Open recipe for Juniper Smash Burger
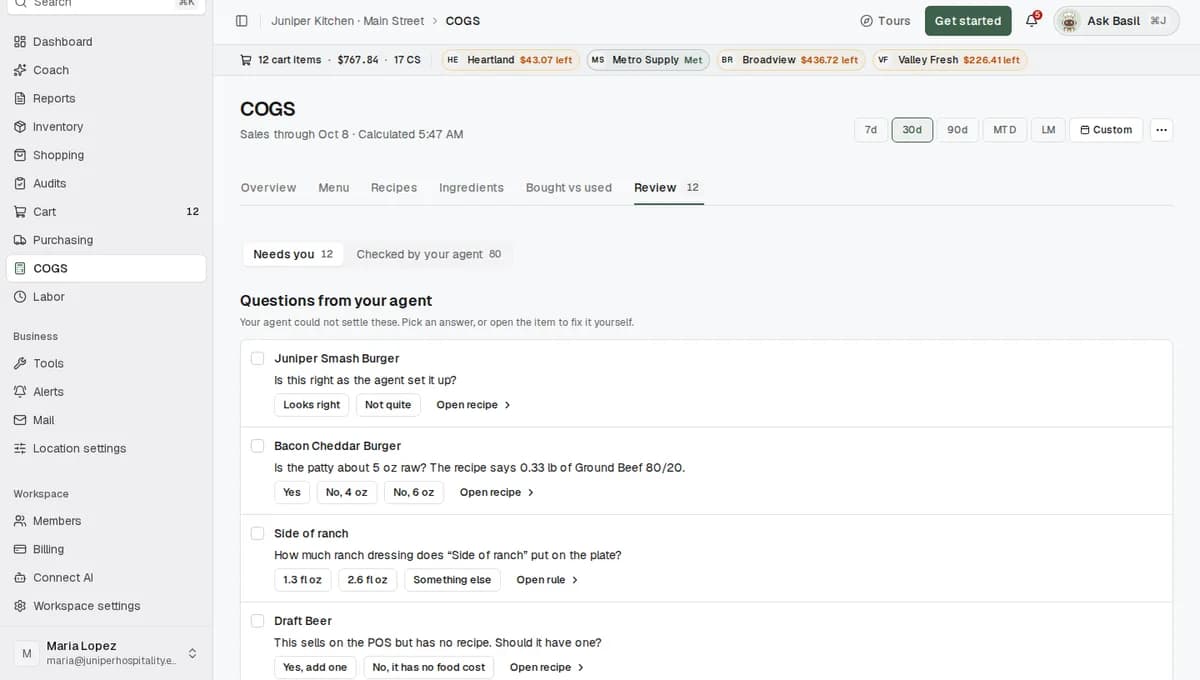This screenshot has height=680, width=1200. (x=474, y=405)
